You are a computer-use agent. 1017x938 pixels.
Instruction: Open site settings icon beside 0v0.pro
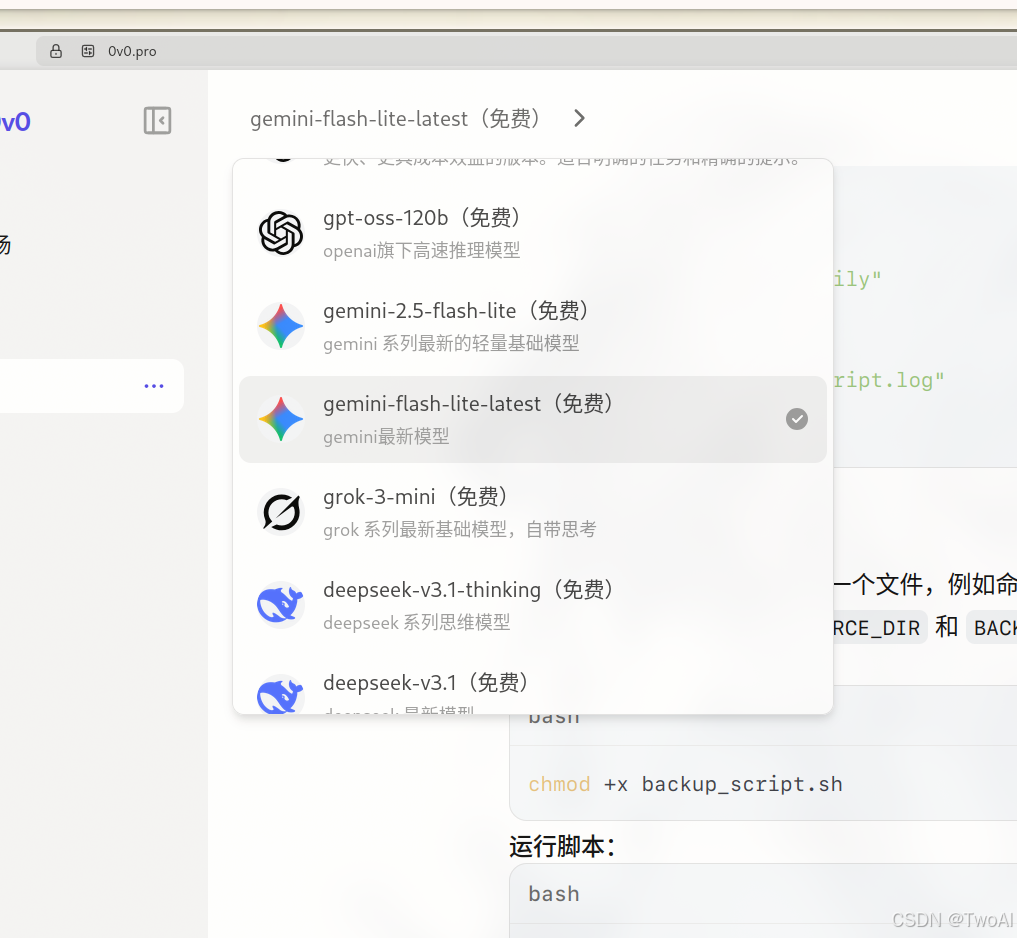(x=88, y=51)
